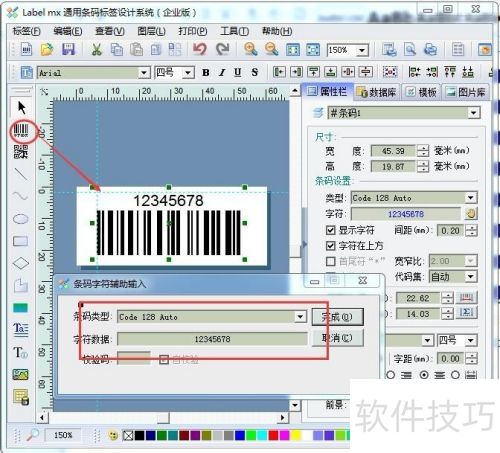Select the filled teal rectangle tool
Image resolution: width=500 pixels, height=453 pixels.
21,308
